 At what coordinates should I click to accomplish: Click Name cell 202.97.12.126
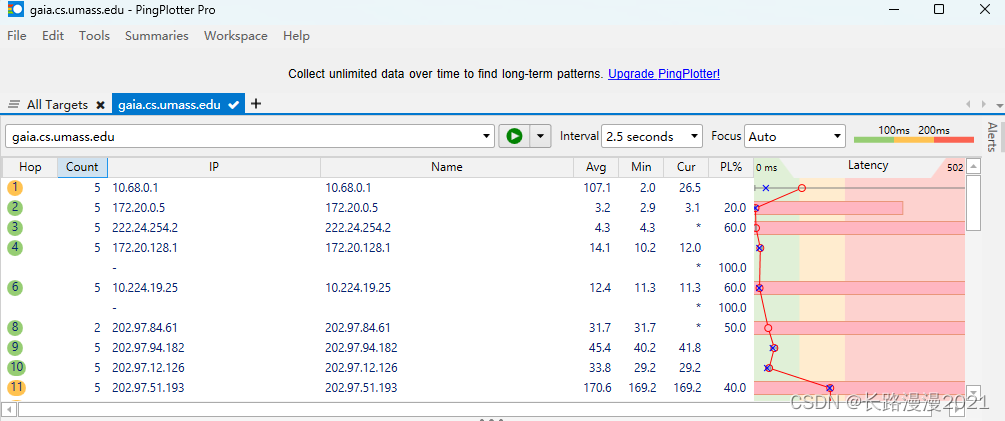(x=361, y=368)
